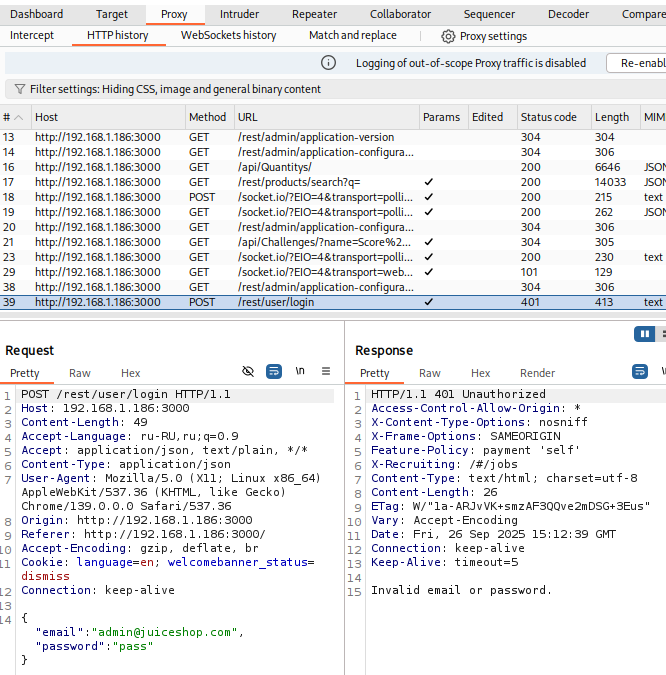The image size is (666, 675).
Task: Open Request panel hamburger menu
Action: pos(326,371)
